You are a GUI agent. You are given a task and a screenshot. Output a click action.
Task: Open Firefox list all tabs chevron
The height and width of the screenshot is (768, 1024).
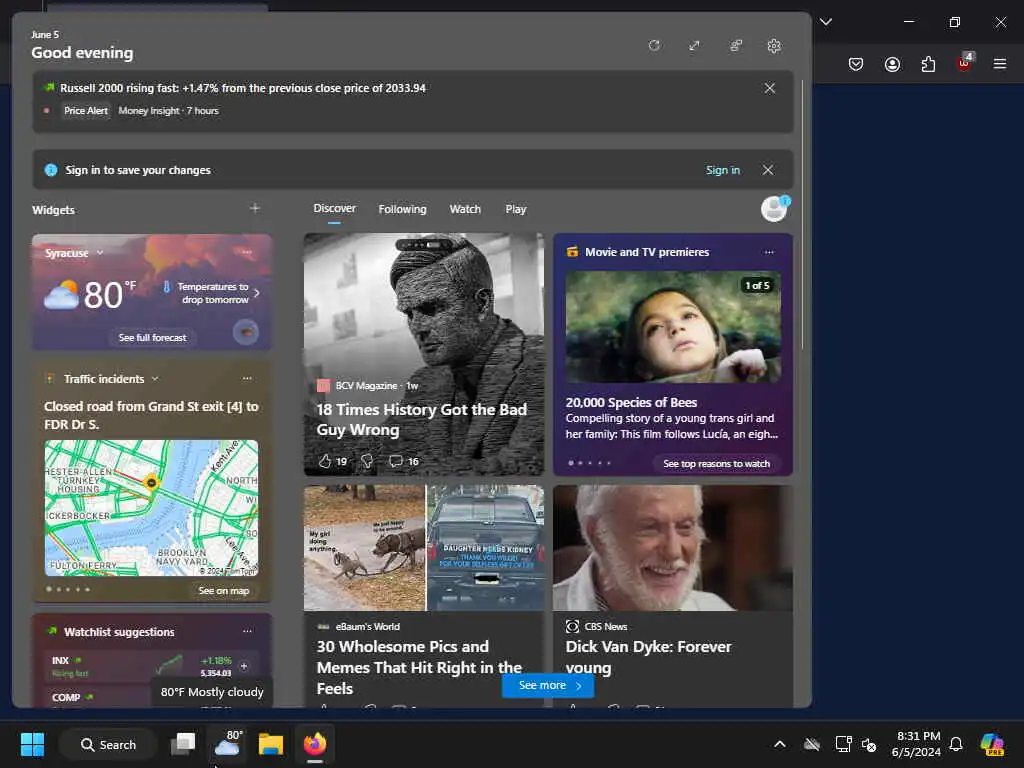(x=826, y=22)
